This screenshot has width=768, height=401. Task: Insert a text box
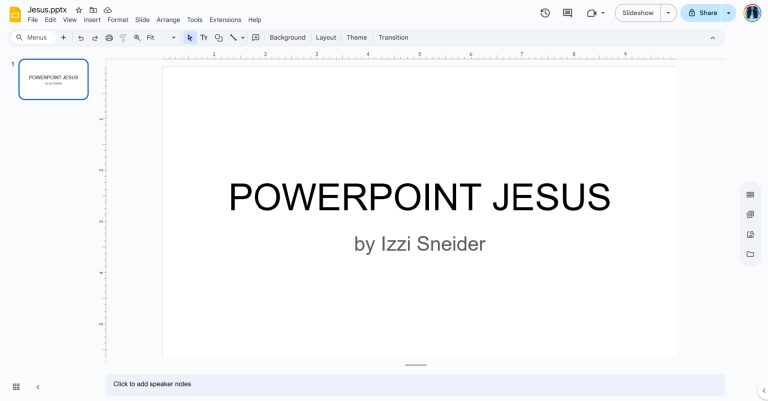[x=204, y=38]
